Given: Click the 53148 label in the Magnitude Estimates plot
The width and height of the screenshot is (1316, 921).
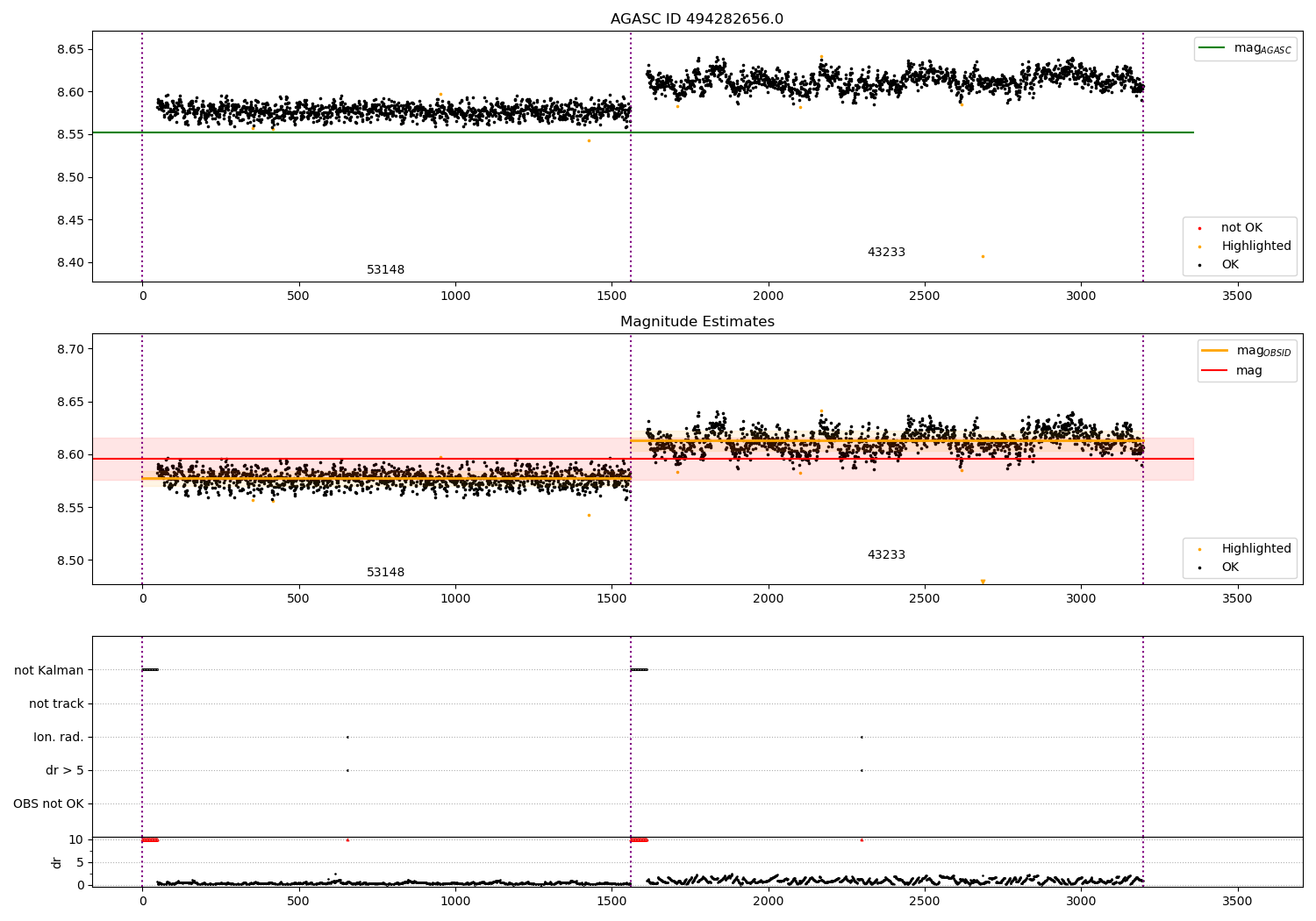Looking at the screenshot, I should [x=385, y=573].
